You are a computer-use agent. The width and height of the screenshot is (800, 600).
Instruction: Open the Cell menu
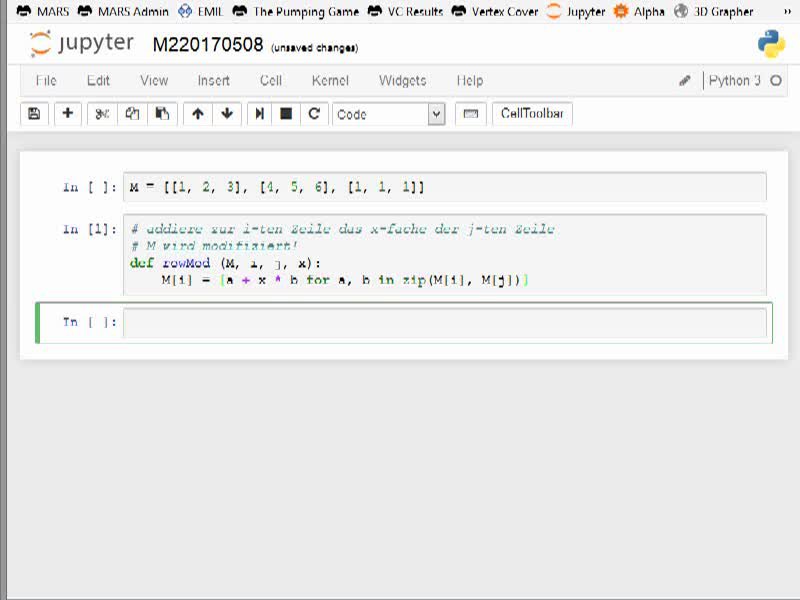(x=270, y=81)
